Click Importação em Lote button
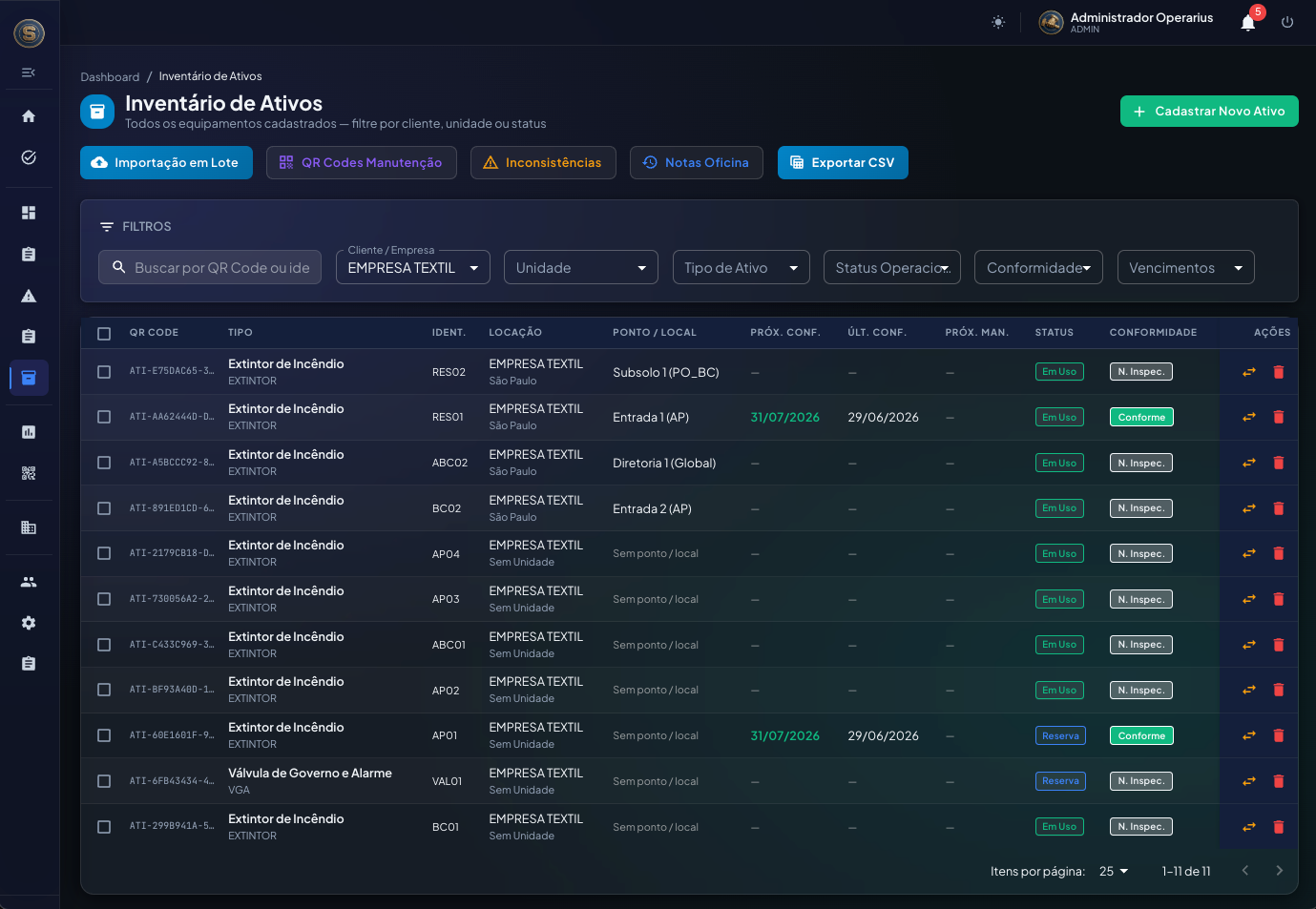The height and width of the screenshot is (909, 1316). tap(166, 162)
